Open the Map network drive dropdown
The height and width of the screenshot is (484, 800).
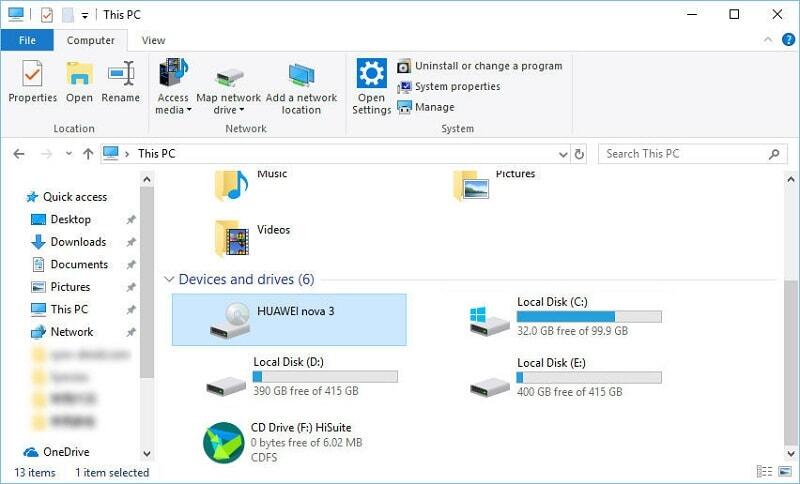(228, 104)
